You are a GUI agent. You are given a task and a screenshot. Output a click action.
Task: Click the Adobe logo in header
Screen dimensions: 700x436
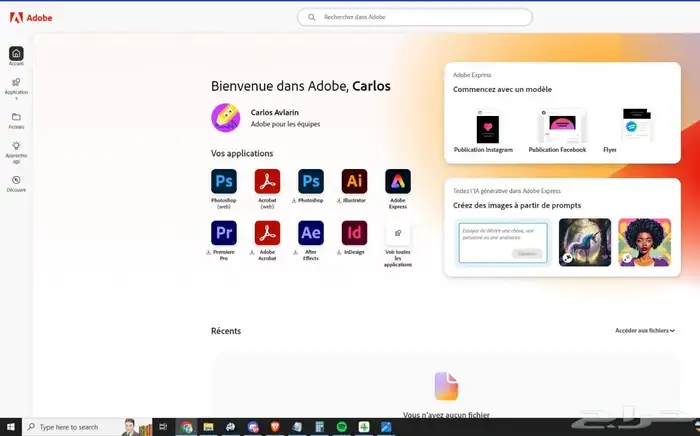[x=31, y=18]
